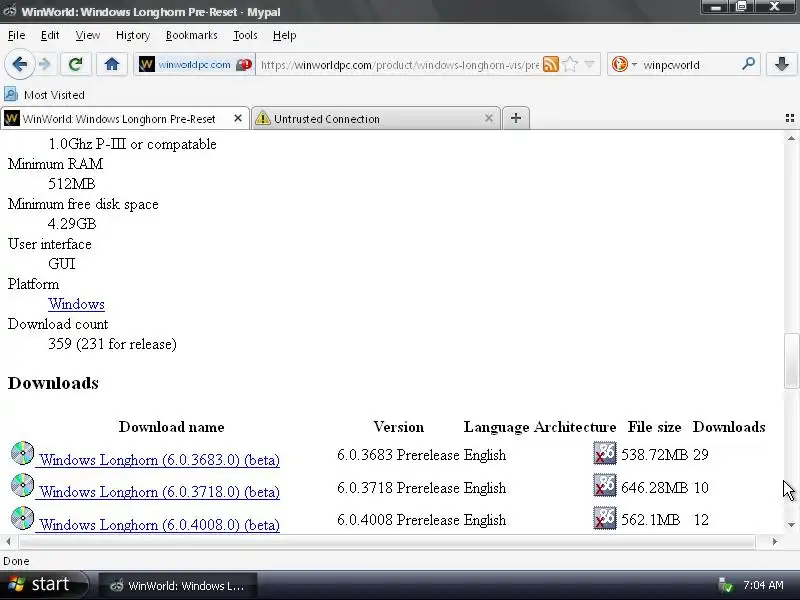Click the disc icon for Longhorn 6.0.3718.0
Viewport: 800px width, 600px height.
22,485
